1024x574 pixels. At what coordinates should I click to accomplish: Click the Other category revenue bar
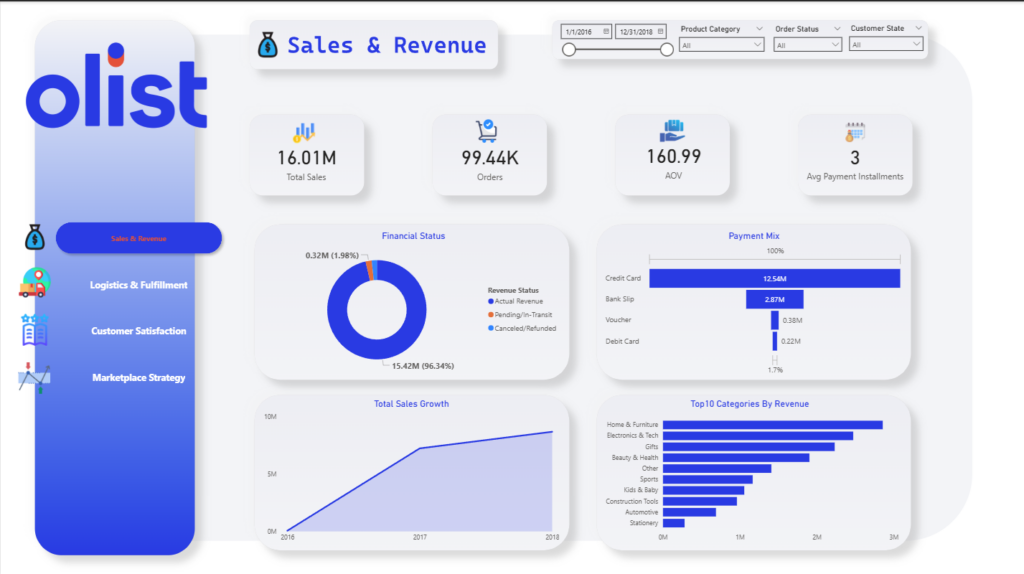[717, 469]
